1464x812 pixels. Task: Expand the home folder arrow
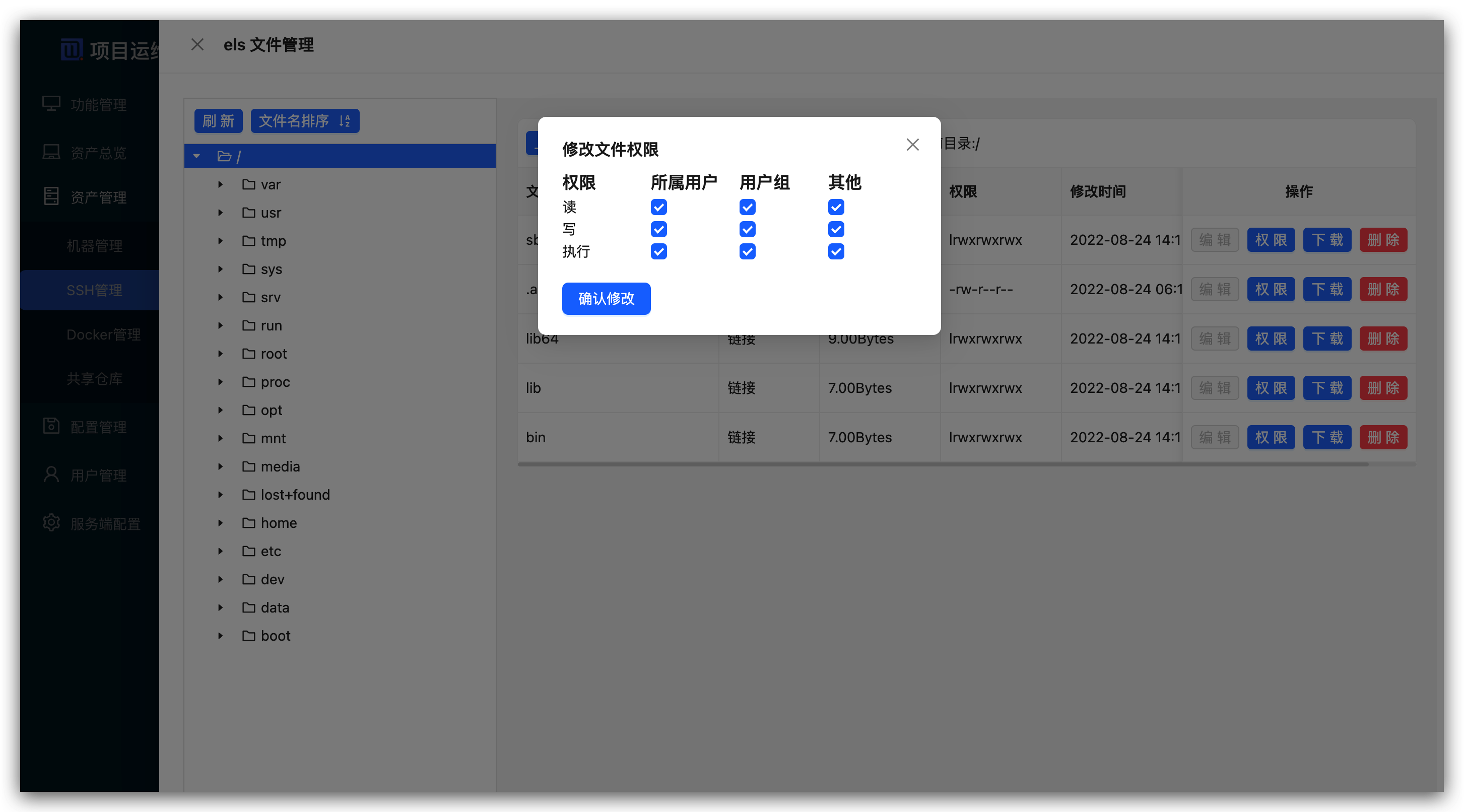click(221, 523)
